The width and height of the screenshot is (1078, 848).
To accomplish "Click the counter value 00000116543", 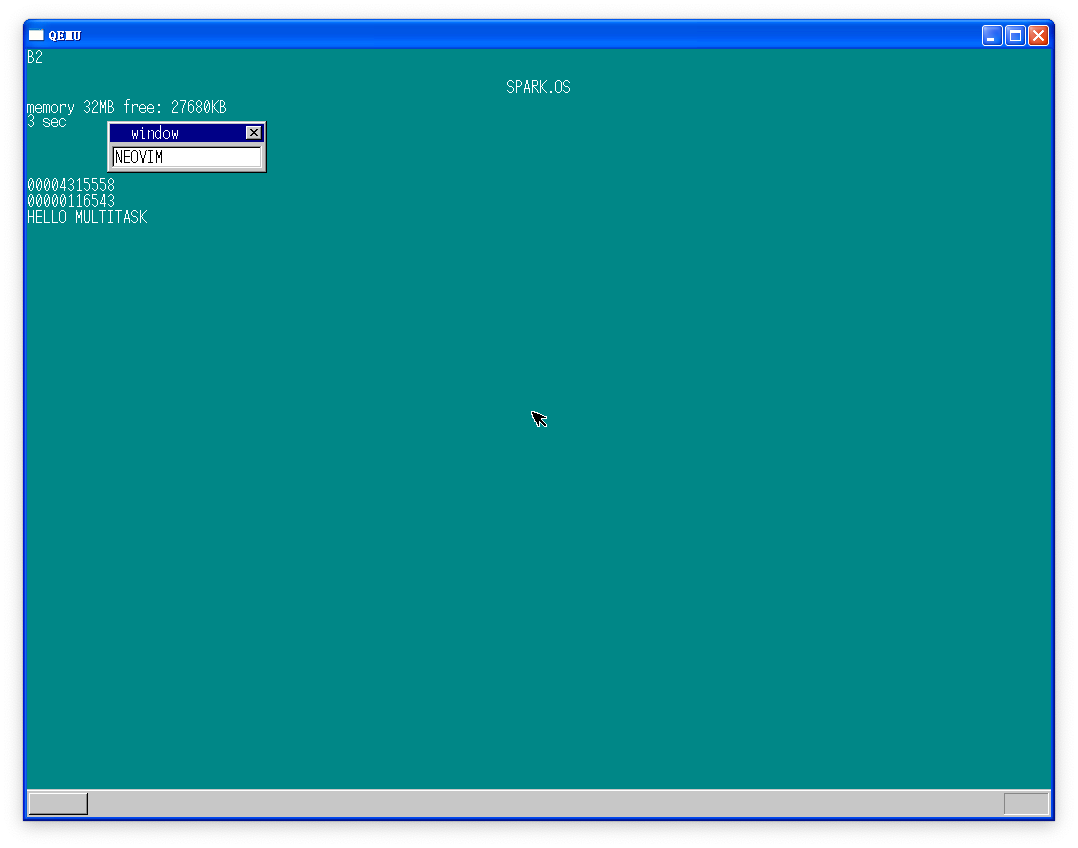I will [71, 201].
